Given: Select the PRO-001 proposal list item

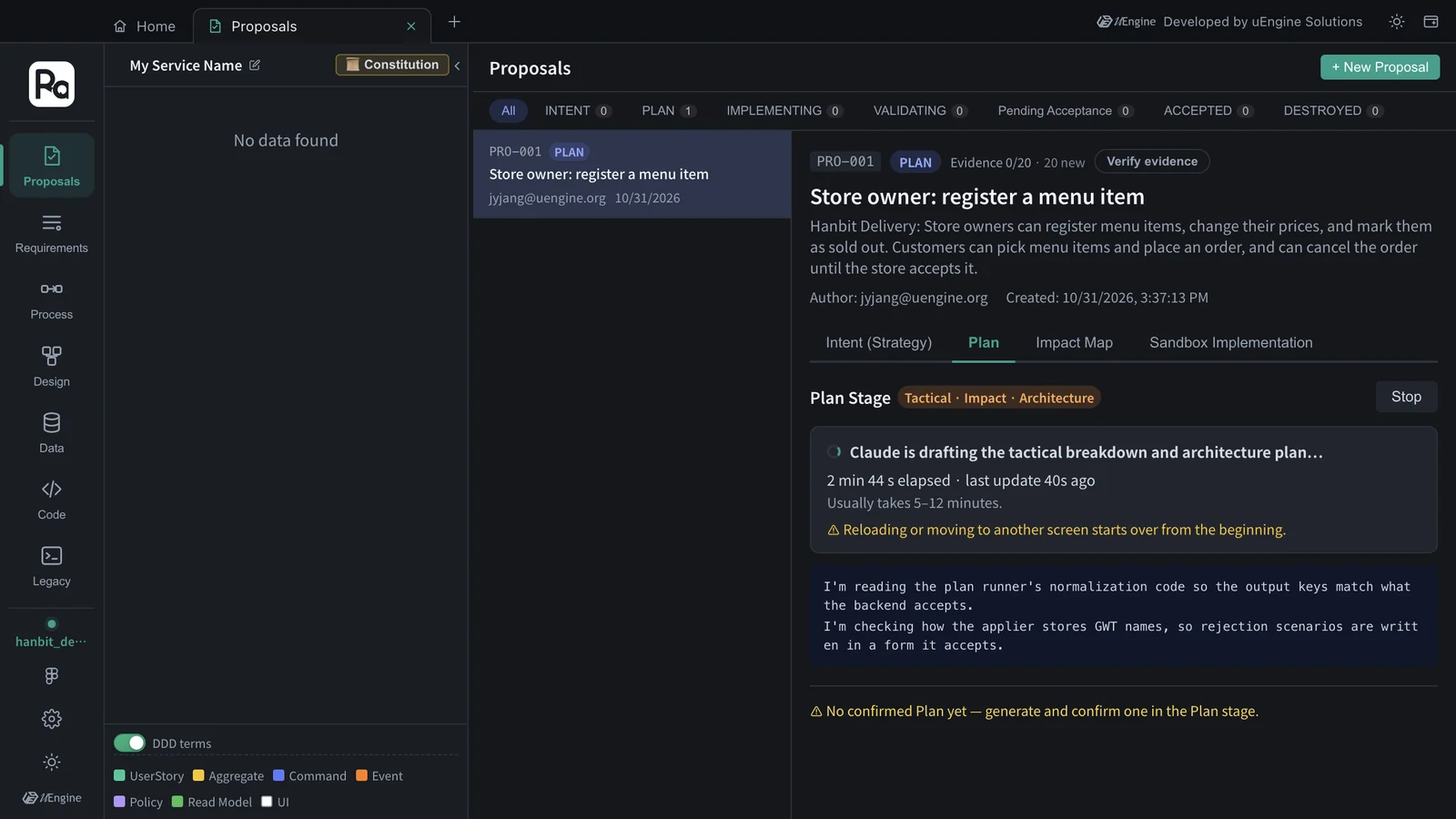Looking at the screenshot, I should pos(632,174).
